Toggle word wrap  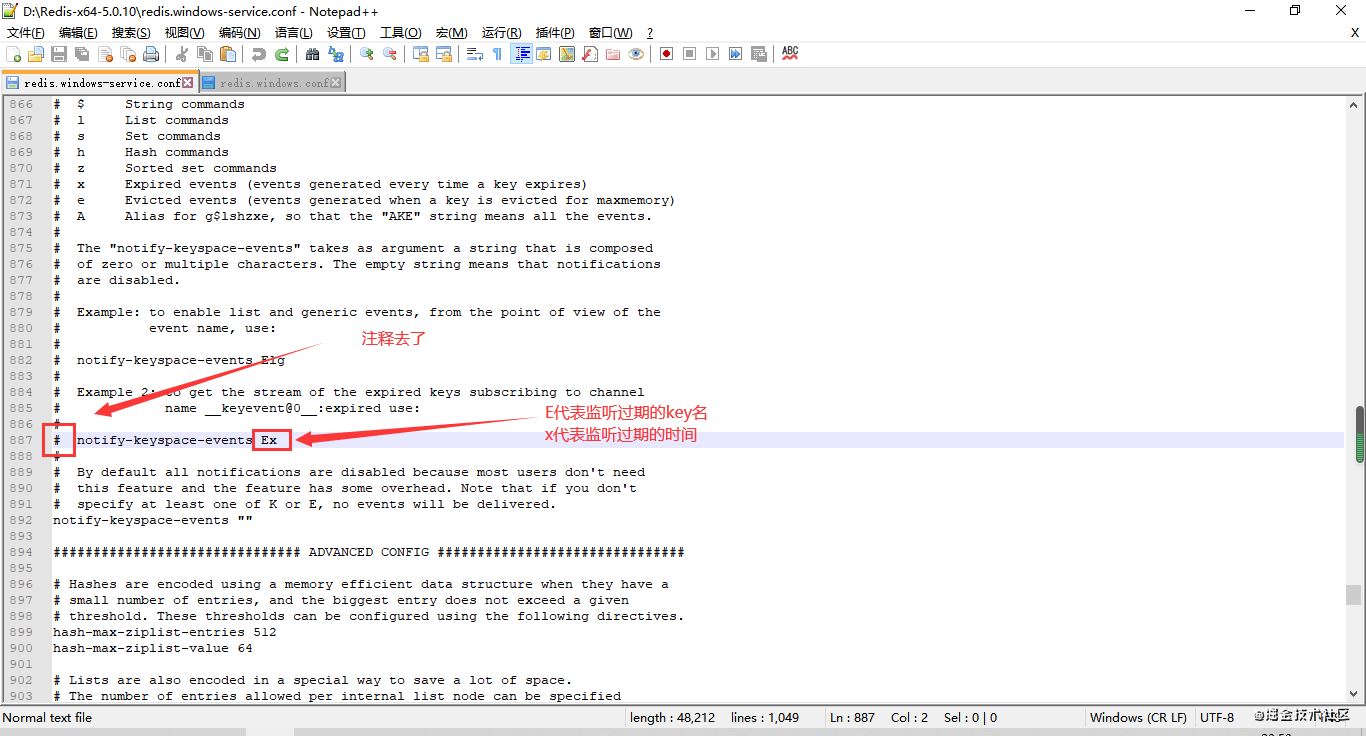tap(473, 53)
